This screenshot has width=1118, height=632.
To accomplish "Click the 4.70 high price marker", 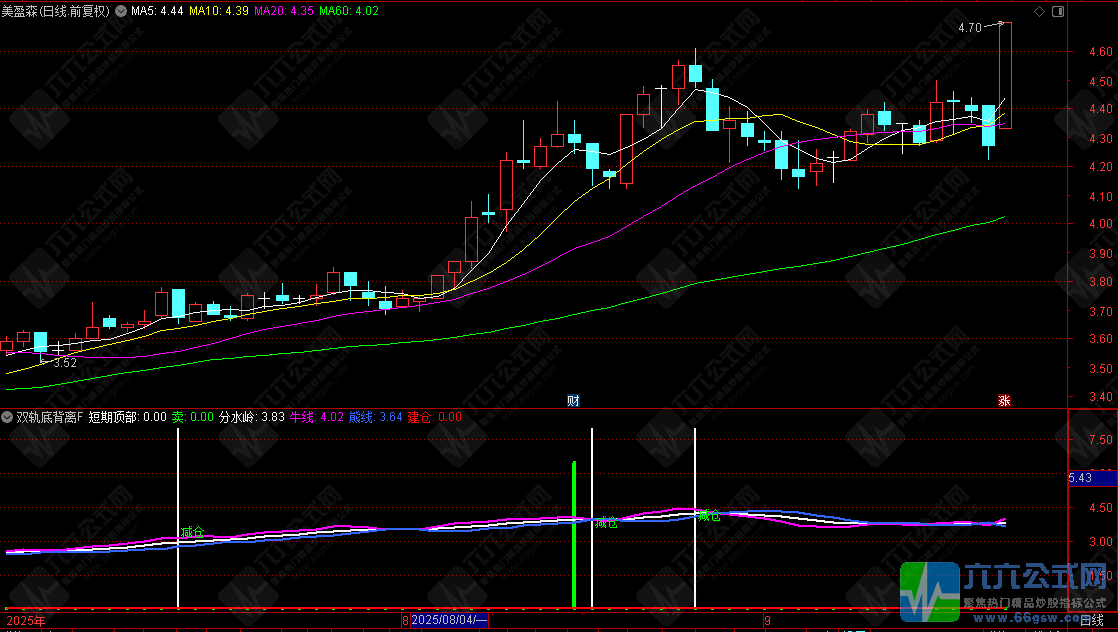I will click(x=970, y=28).
